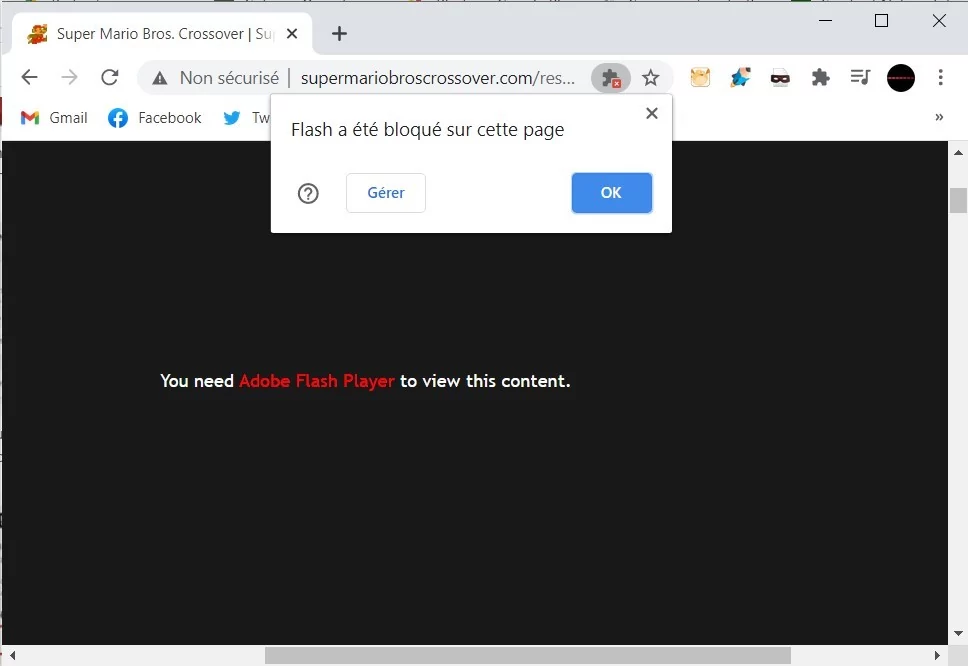Minimize the Chrome window

pyautogui.click(x=825, y=20)
